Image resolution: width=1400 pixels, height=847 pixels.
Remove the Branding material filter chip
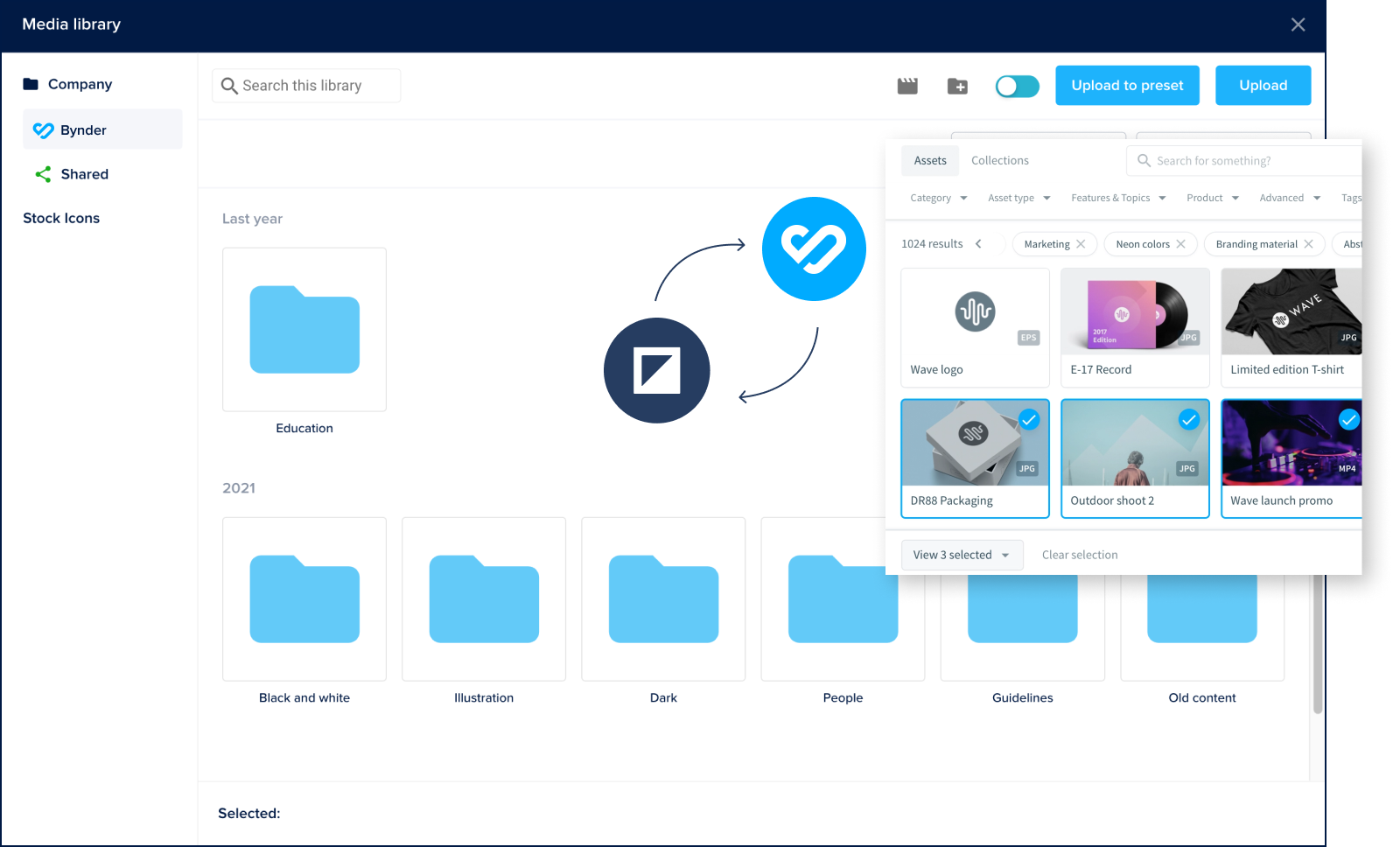[x=1308, y=244]
